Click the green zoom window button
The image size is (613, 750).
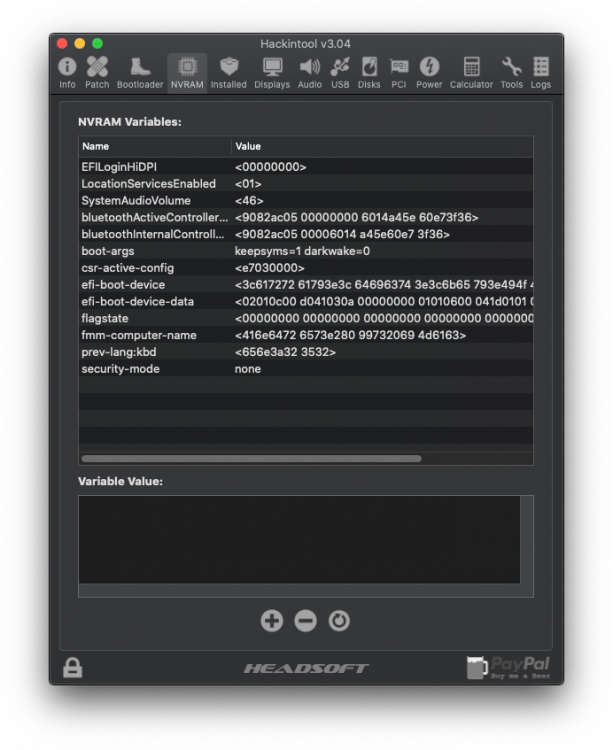pyautogui.click(x=98, y=44)
